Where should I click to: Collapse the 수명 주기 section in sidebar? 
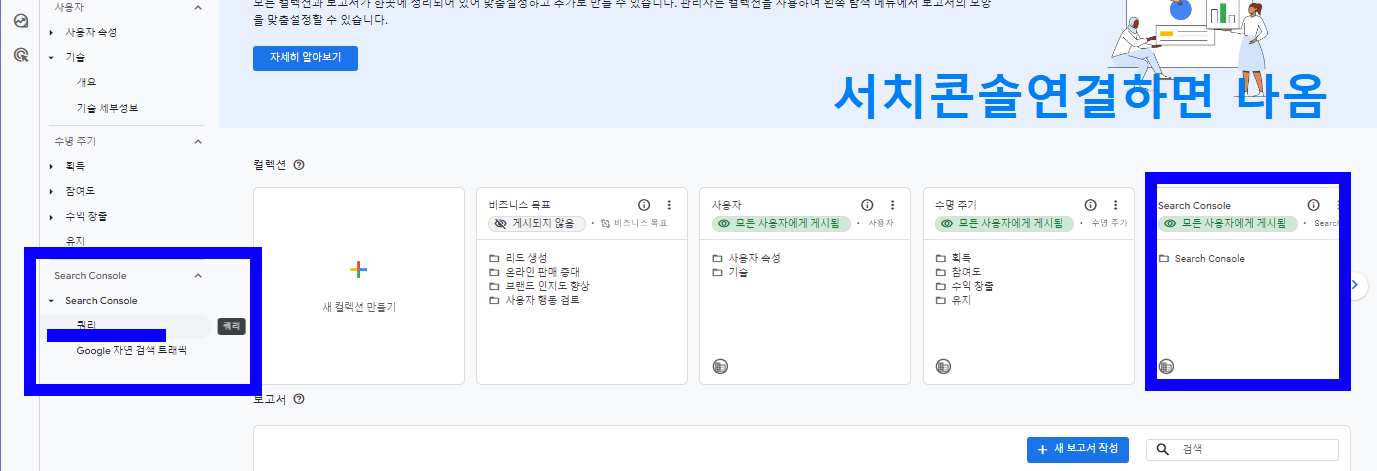tap(198, 142)
